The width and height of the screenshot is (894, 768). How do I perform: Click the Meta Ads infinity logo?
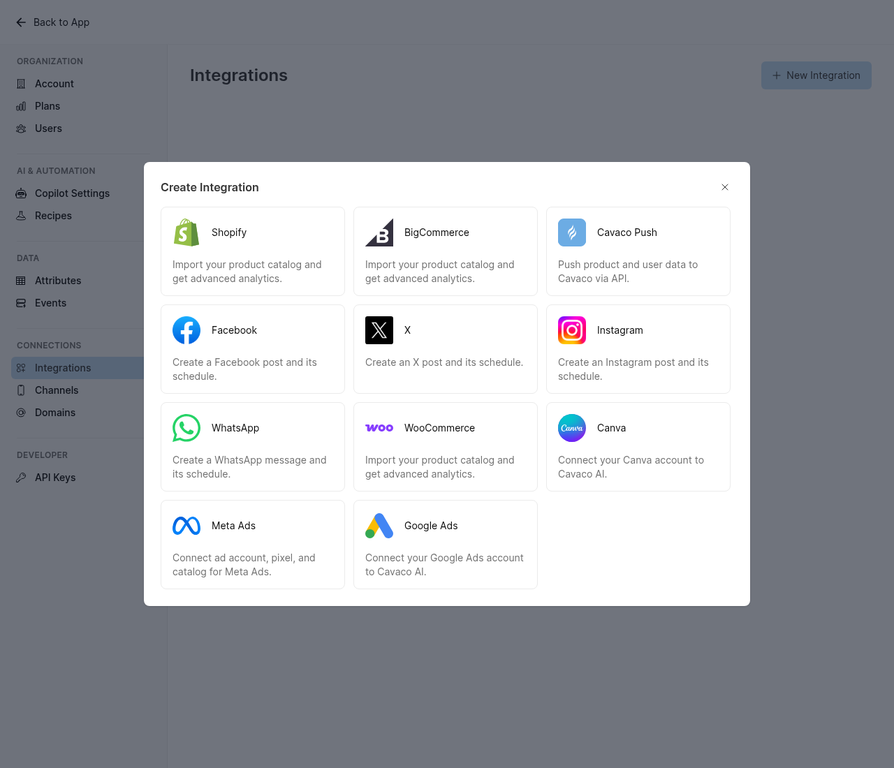(186, 526)
